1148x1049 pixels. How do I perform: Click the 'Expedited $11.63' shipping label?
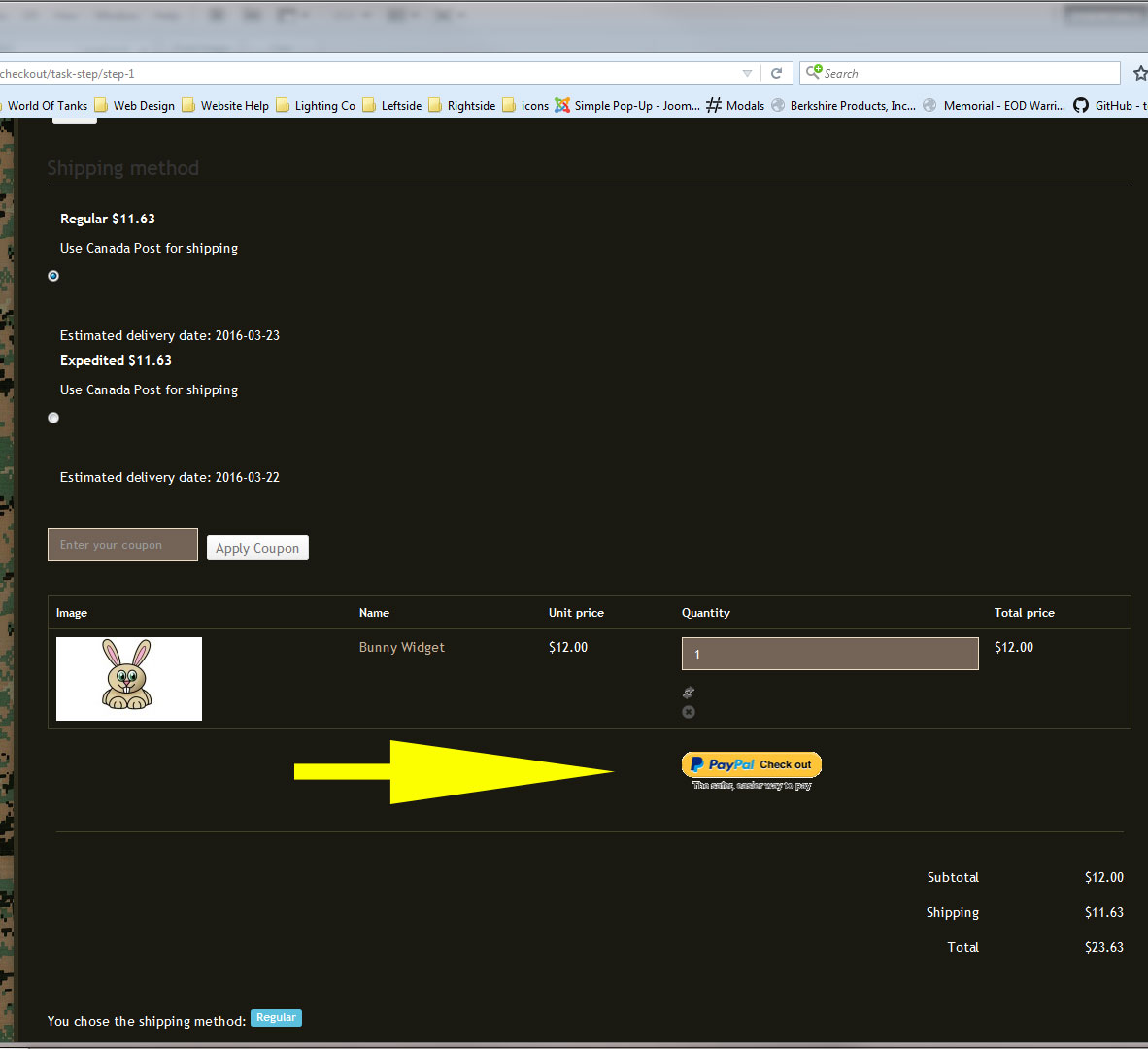click(x=116, y=361)
